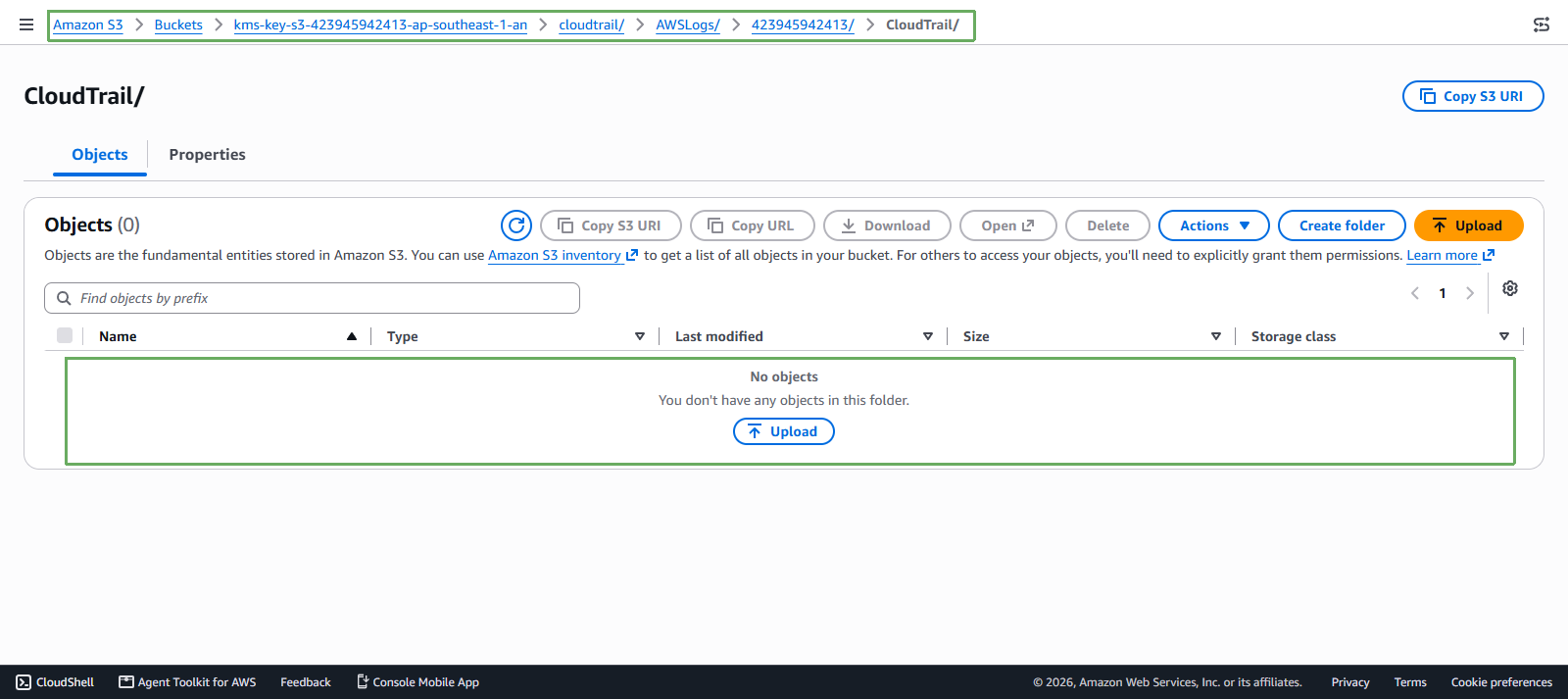Open external link icon next to Learn more
The height and width of the screenshot is (699, 1568).
[1489, 255]
